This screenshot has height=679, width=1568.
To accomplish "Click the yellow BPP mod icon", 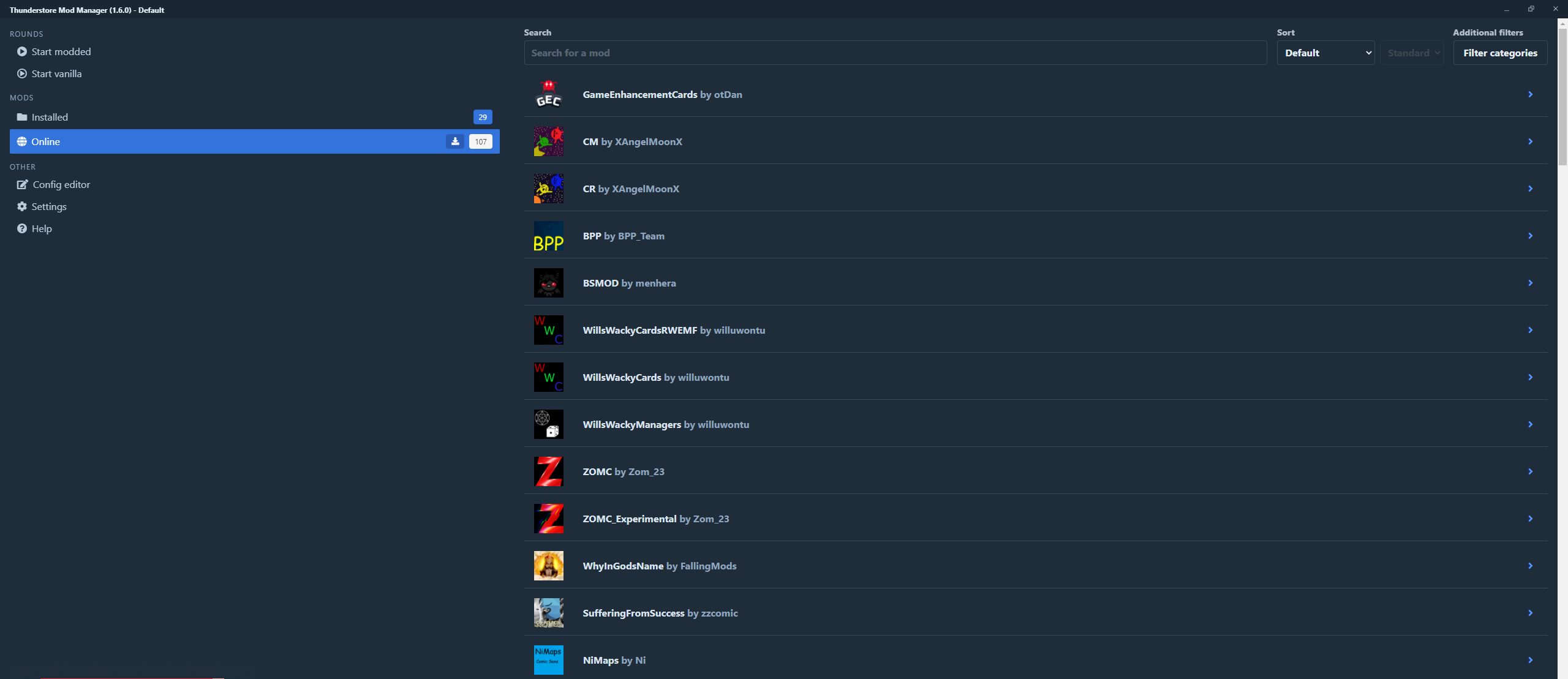I will [548, 236].
